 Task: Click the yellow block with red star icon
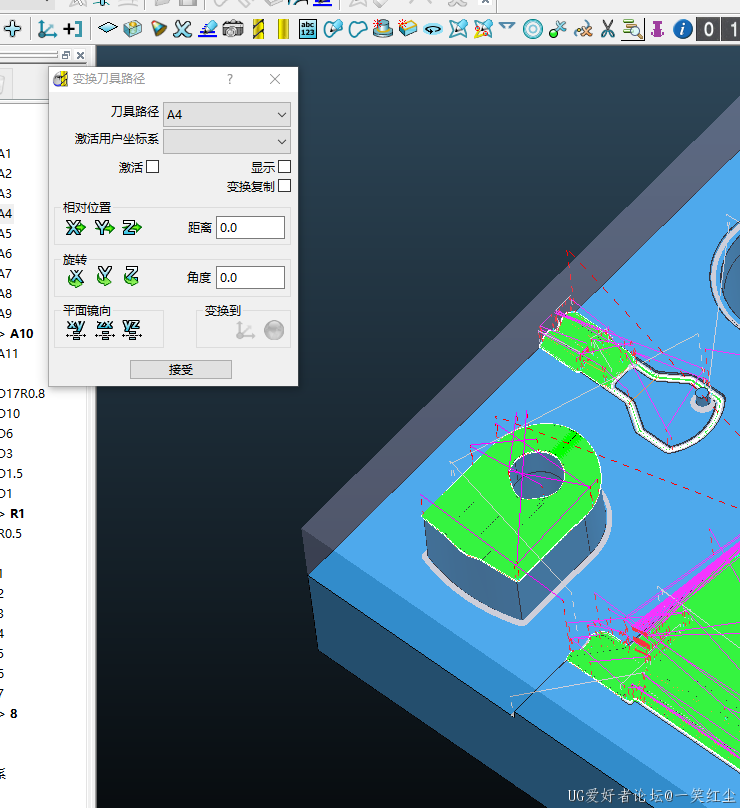click(407, 28)
